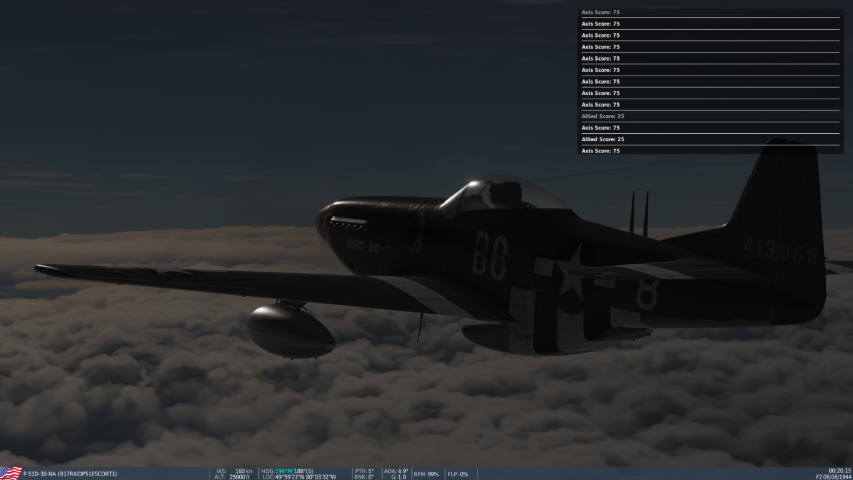Viewport: 853px width, 480px height.
Task: Click the B6 fuselage code marking
Action: [490, 256]
